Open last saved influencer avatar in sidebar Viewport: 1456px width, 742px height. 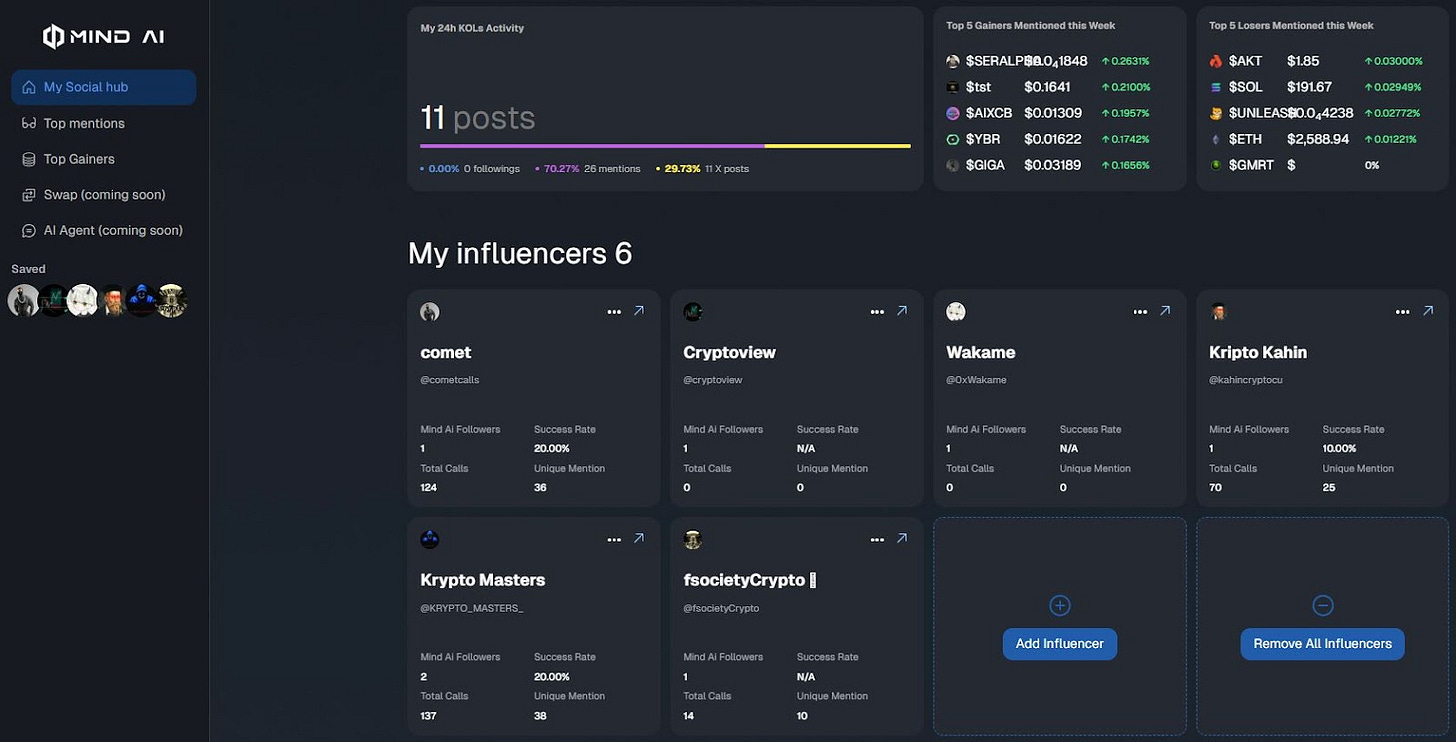(x=172, y=300)
